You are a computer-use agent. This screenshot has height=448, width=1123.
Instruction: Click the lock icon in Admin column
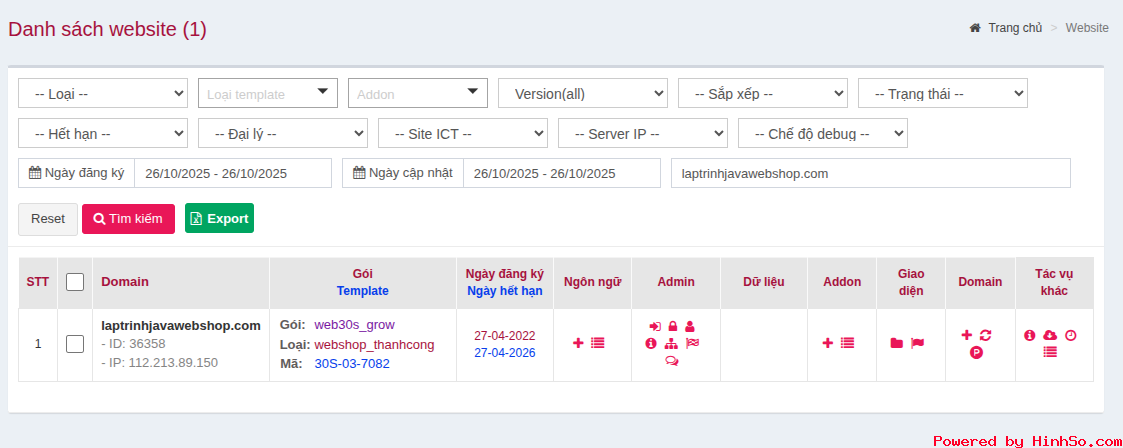point(673,326)
